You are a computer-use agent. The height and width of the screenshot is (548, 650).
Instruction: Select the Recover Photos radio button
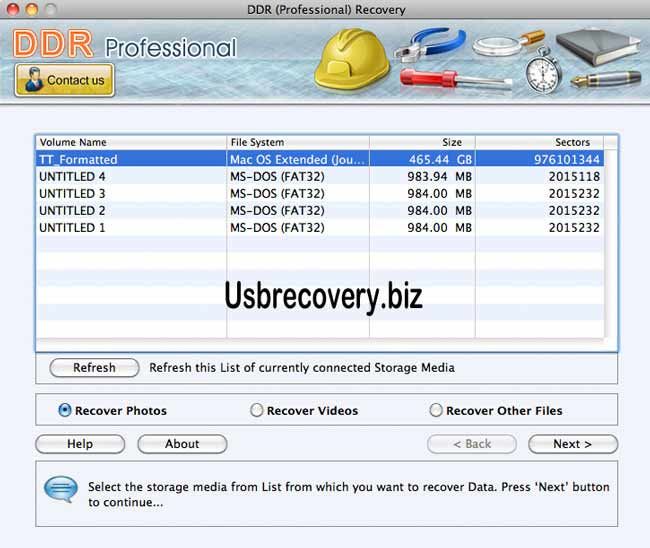pos(65,410)
